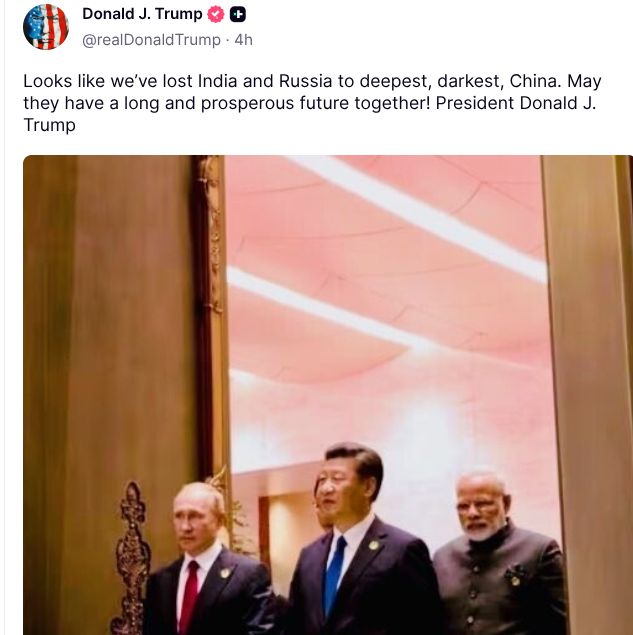Click the red necktie in the photo

pos(189,597)
